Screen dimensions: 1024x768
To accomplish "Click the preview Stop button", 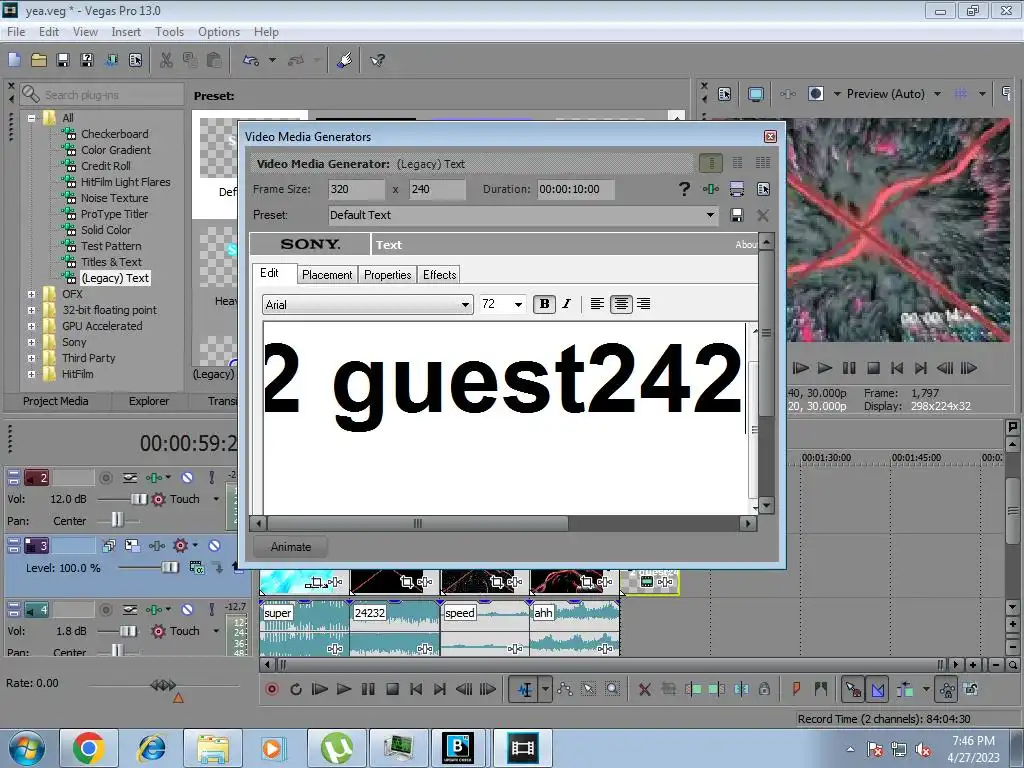I will point(873,368).
